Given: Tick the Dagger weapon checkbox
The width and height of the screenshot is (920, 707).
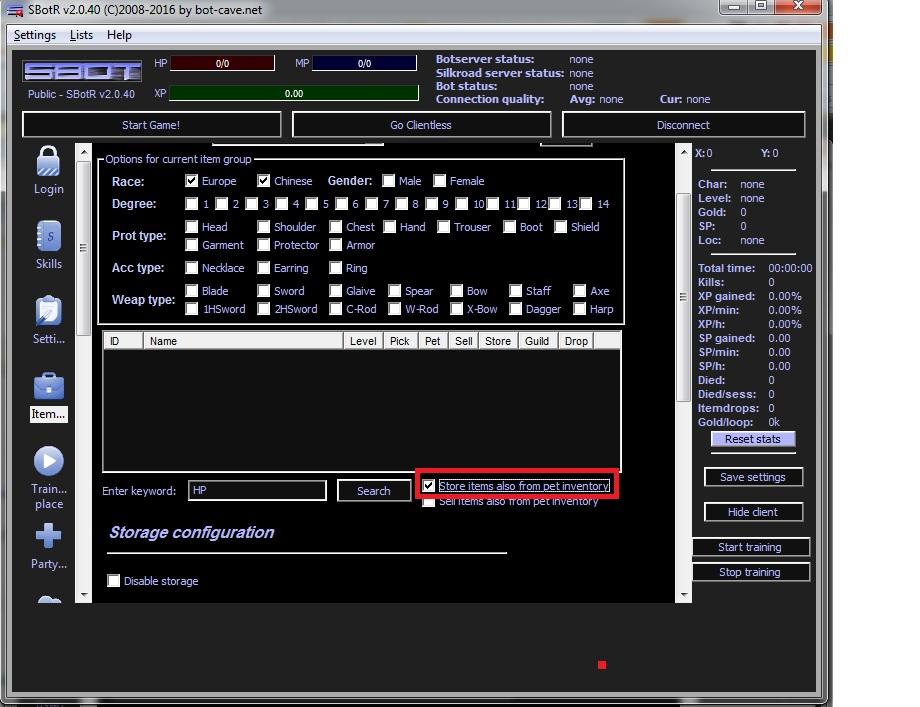Looking at the screenshot, I should click(x=515, y=309).
